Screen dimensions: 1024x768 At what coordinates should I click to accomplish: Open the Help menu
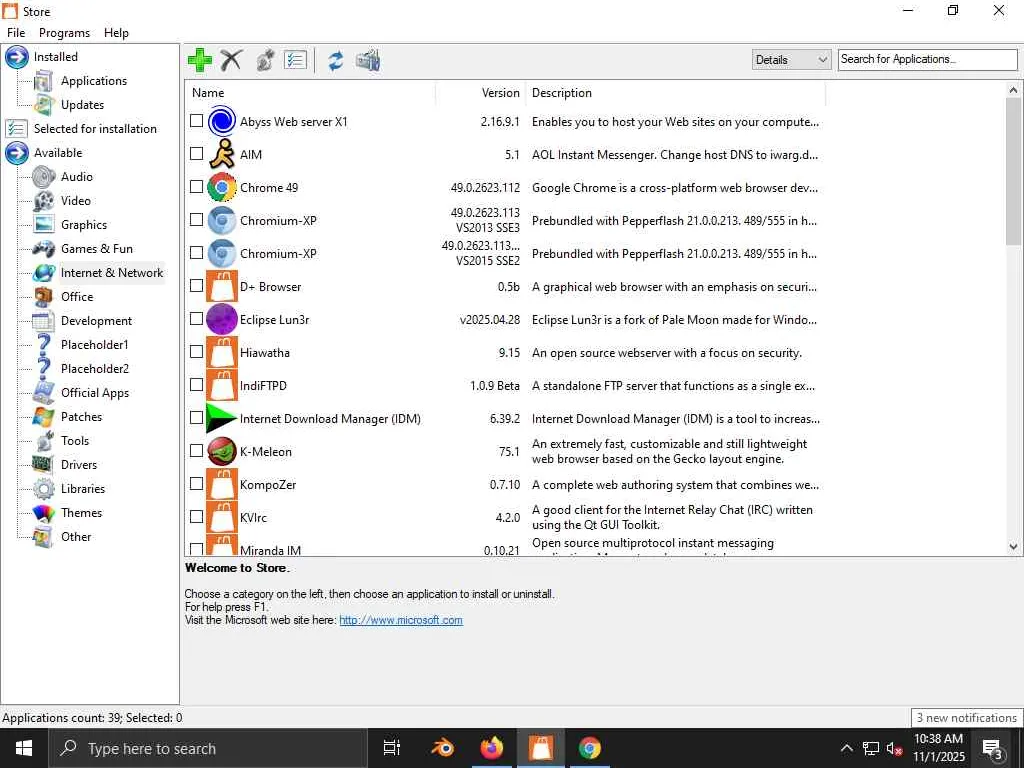116,33
